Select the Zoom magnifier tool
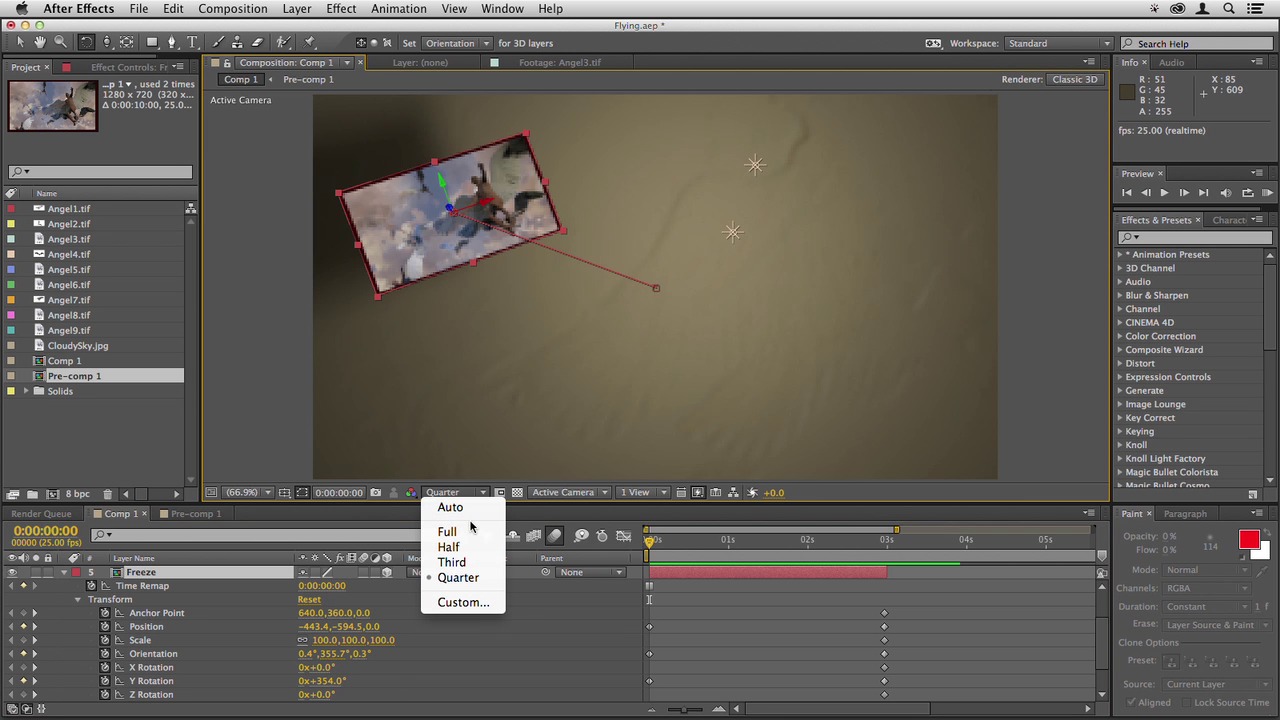This screenshot has height=720, width=1280. (60, 42)
